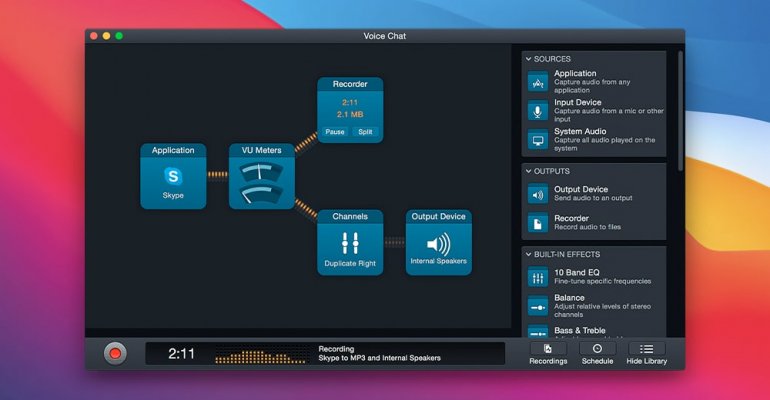Collapse the OUTPUTS section
This screenshot has width=770, height=400.
tap(528, 171)
